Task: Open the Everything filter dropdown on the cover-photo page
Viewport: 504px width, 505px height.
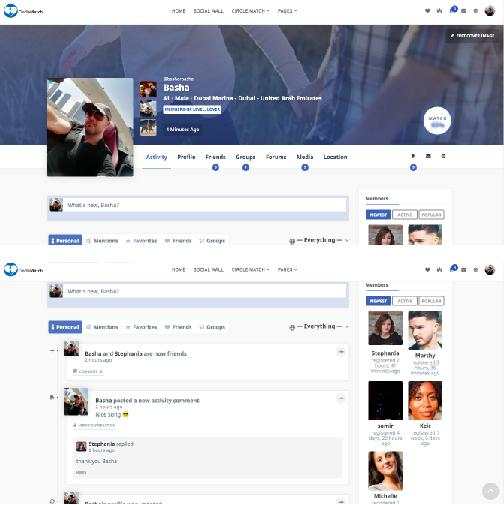Action: 319,240
